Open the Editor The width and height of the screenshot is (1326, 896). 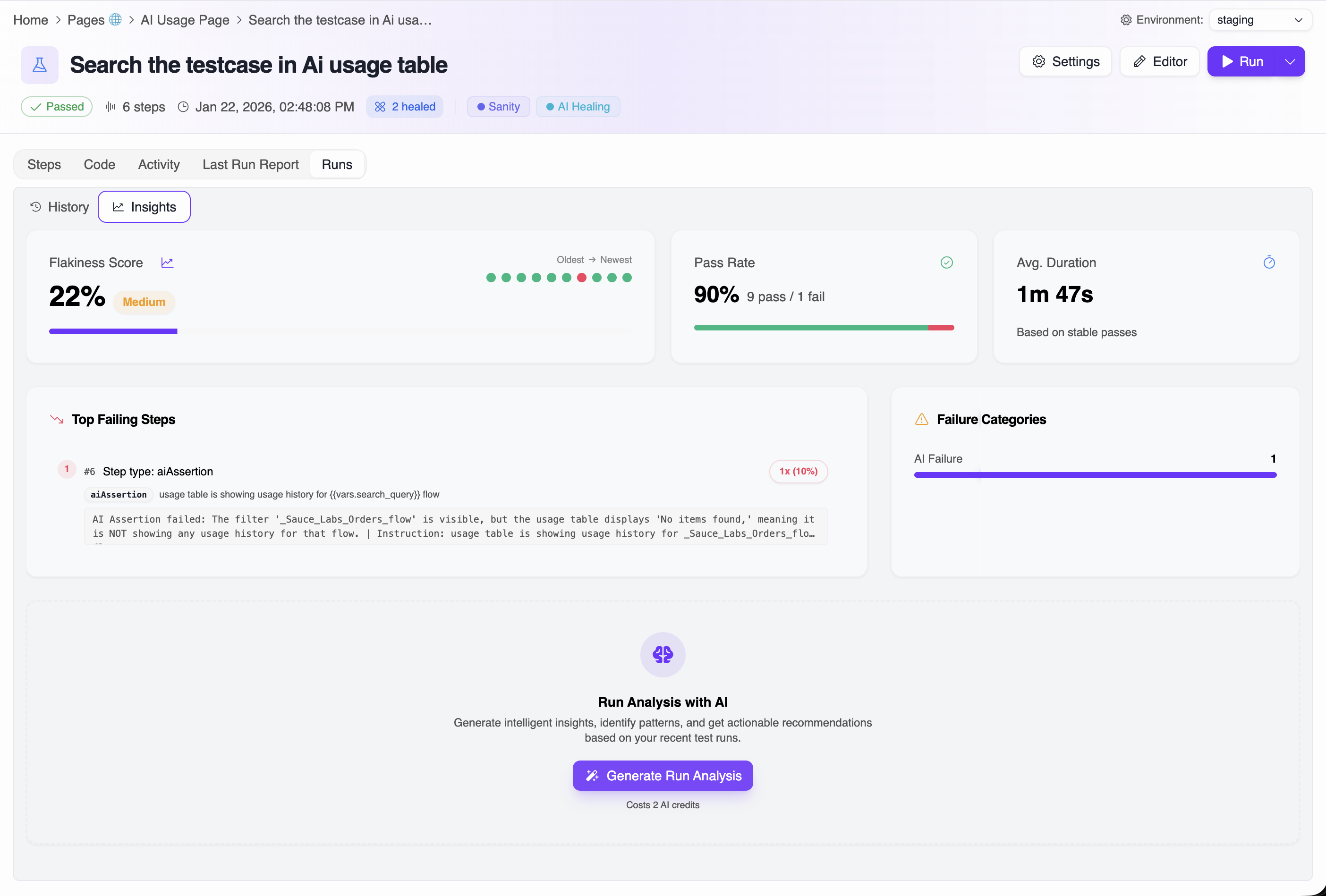pyautogui.click(x=1159, y=61)
